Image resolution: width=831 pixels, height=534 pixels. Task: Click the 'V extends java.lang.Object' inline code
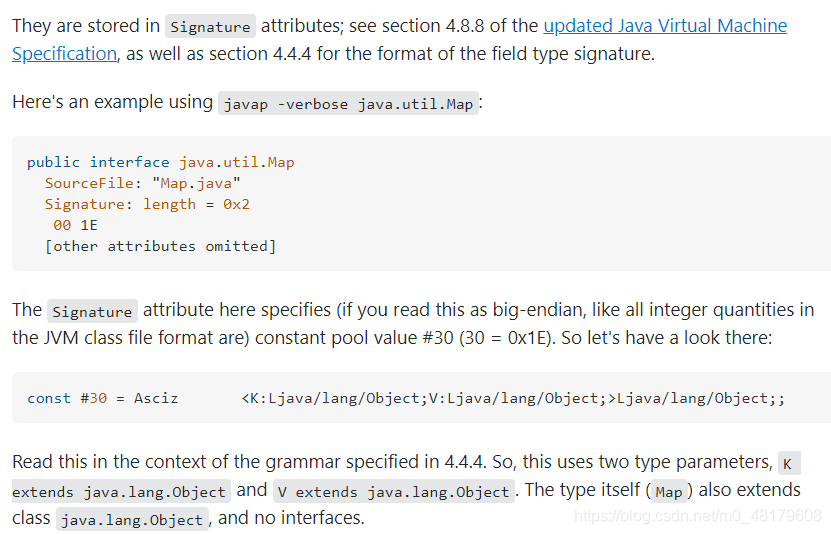[394, 492]
